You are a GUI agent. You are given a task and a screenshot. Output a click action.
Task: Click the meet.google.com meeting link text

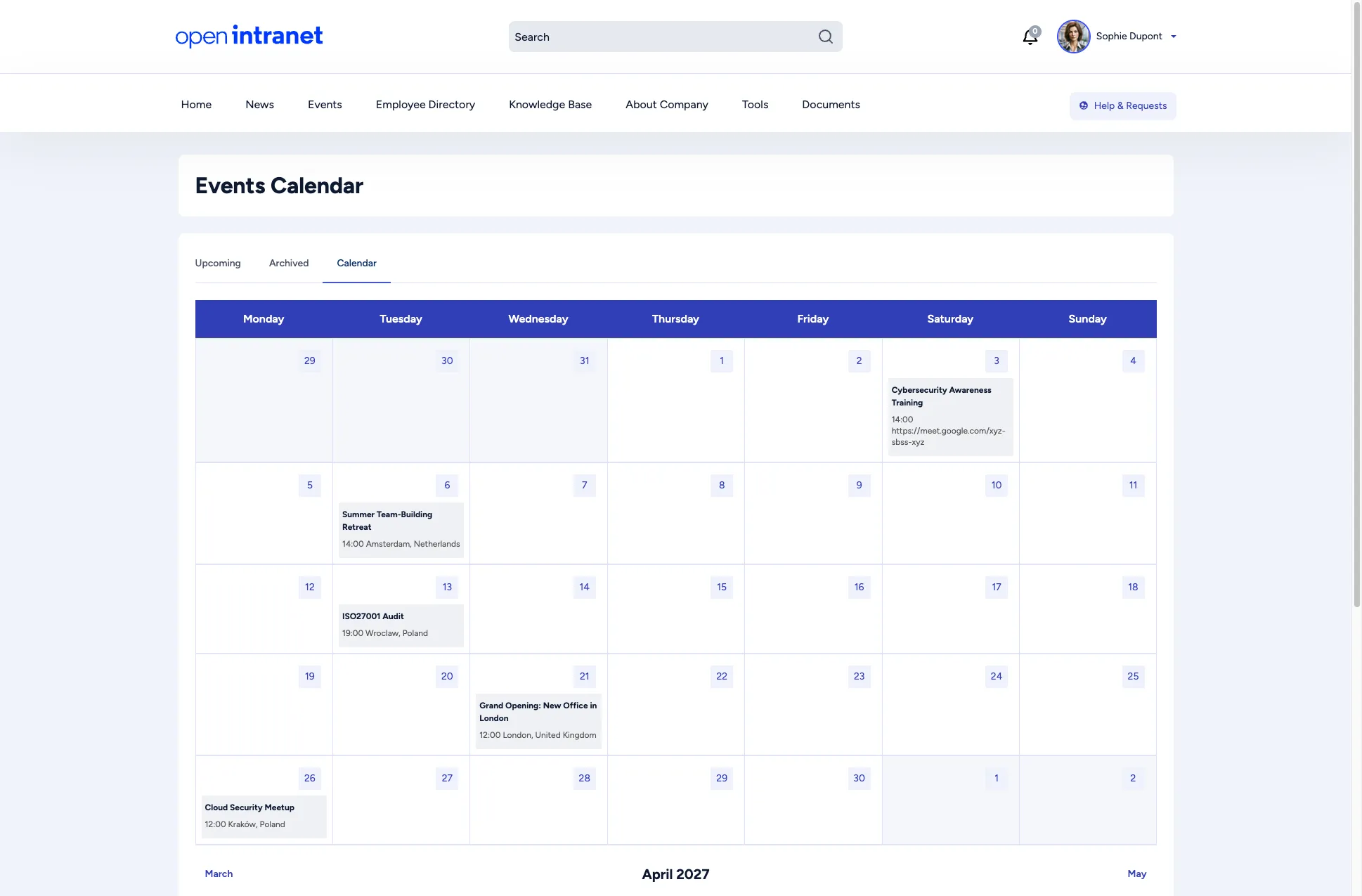coord(948,436)
